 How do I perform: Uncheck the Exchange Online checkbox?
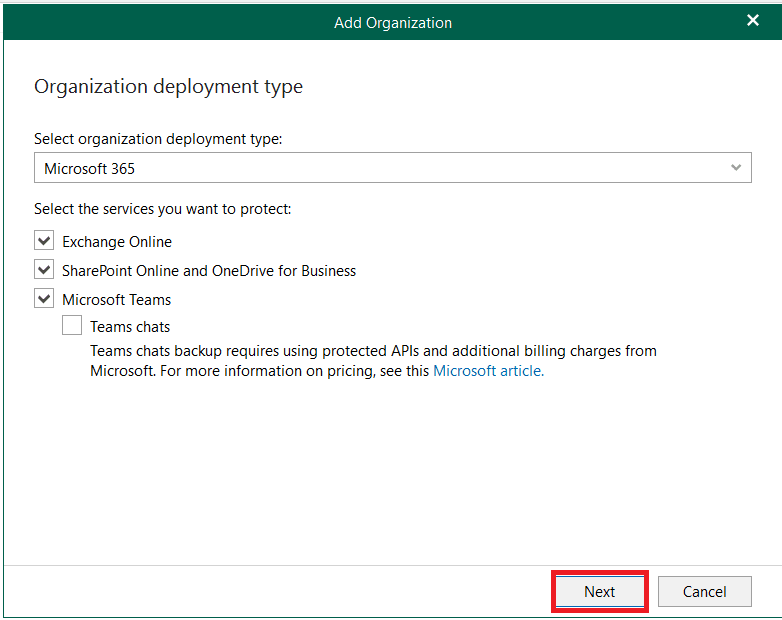(44, 241)
